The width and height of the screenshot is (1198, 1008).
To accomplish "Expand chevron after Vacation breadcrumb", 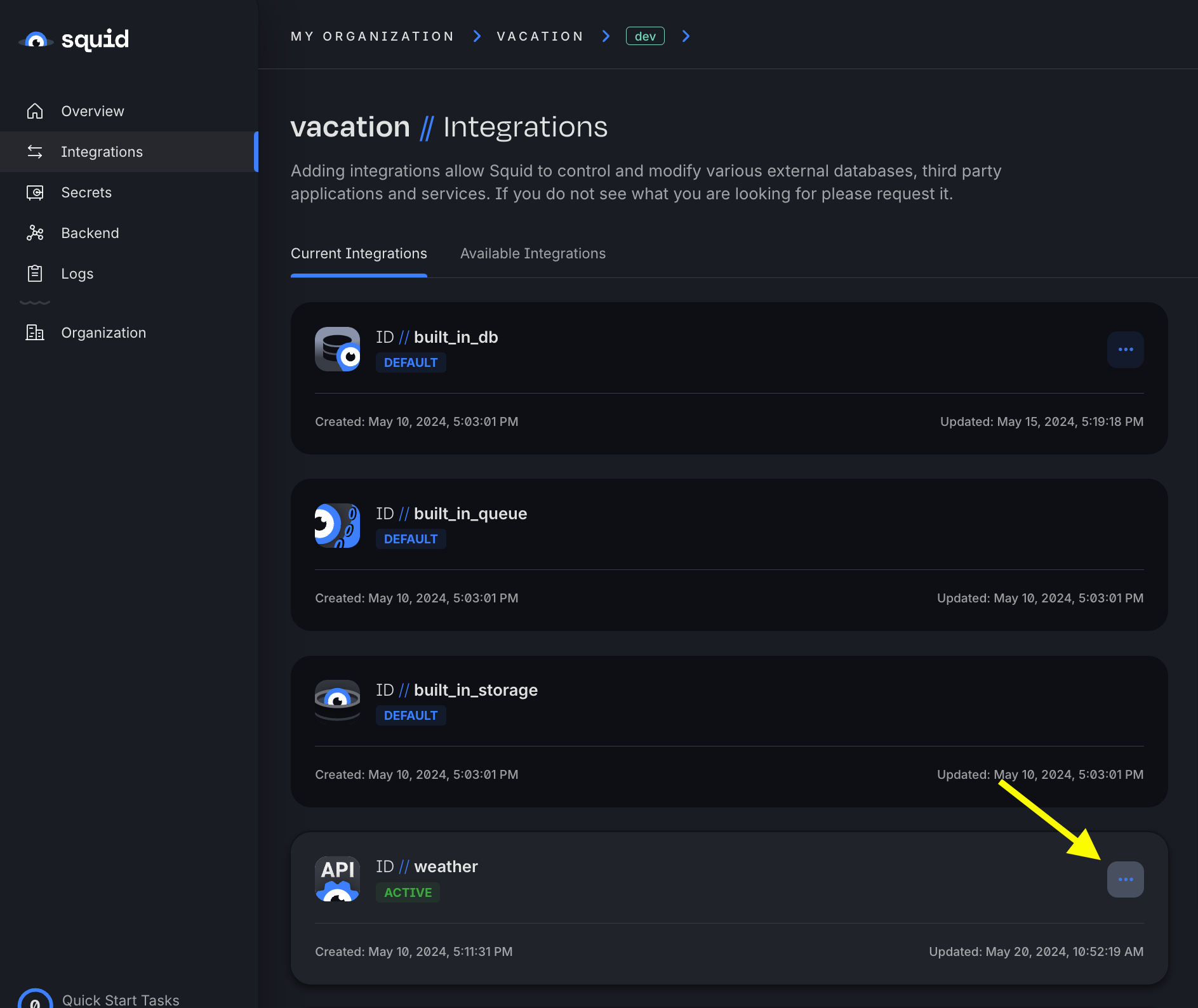I will coord(606,36).
